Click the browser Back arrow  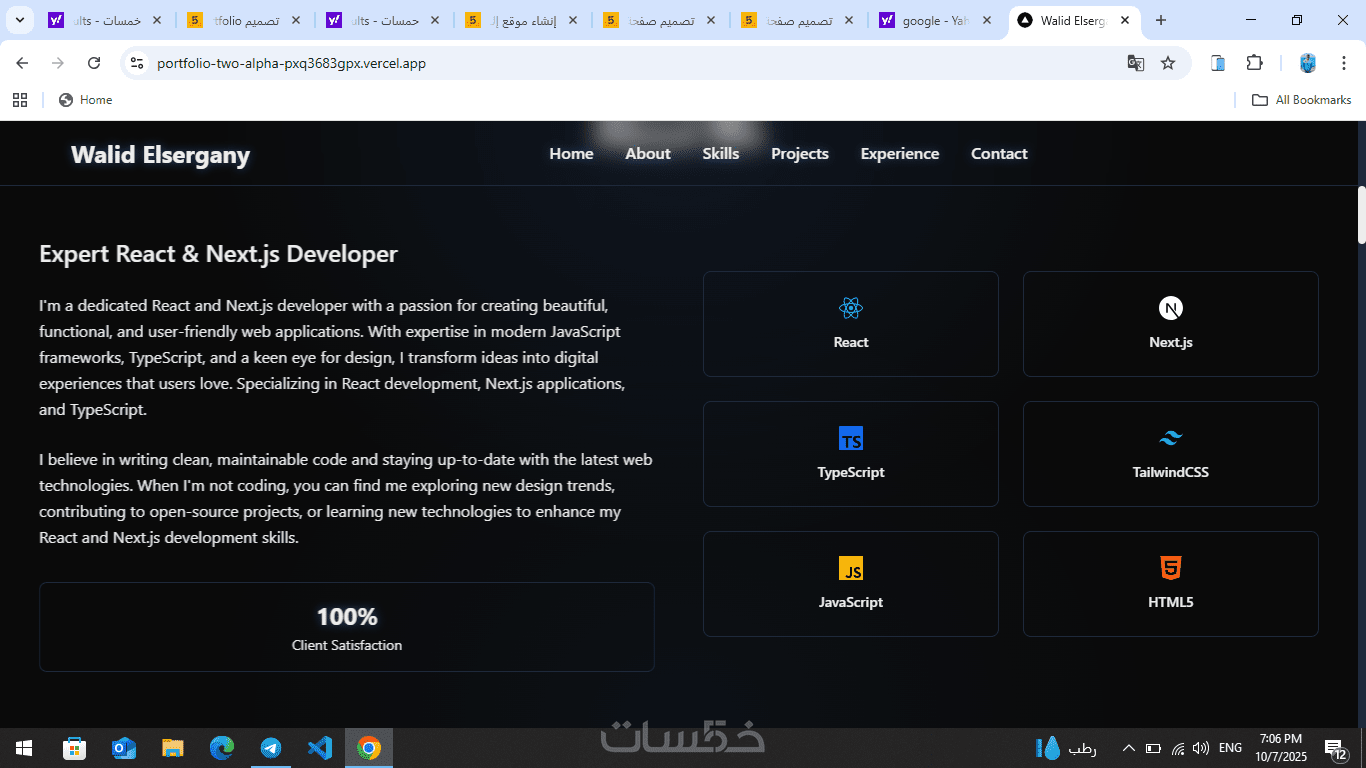(x=22, y=63)
